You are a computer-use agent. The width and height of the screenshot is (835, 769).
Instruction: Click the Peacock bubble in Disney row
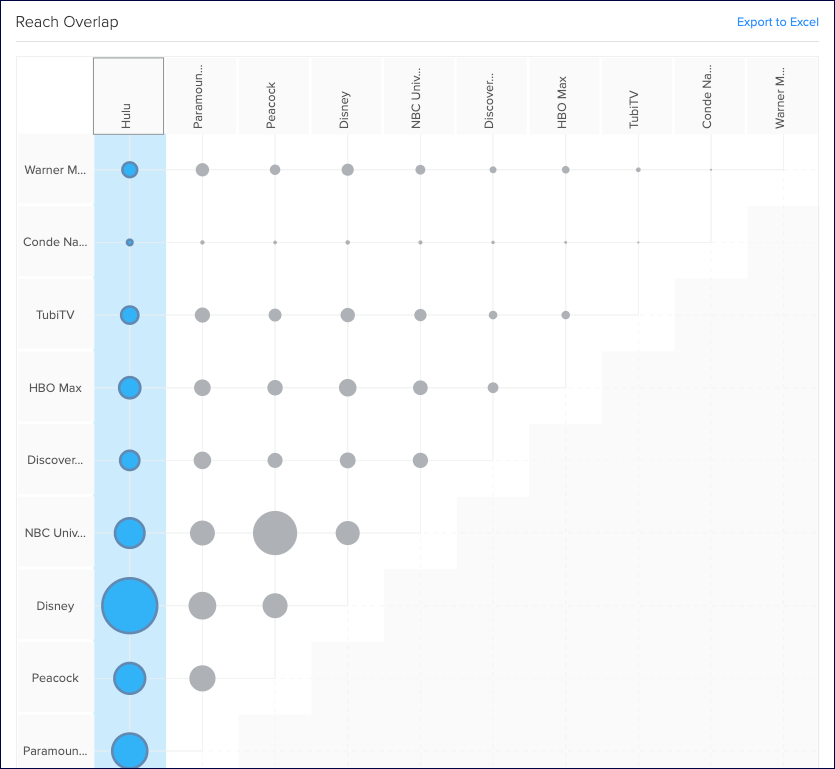pos(275,606)
